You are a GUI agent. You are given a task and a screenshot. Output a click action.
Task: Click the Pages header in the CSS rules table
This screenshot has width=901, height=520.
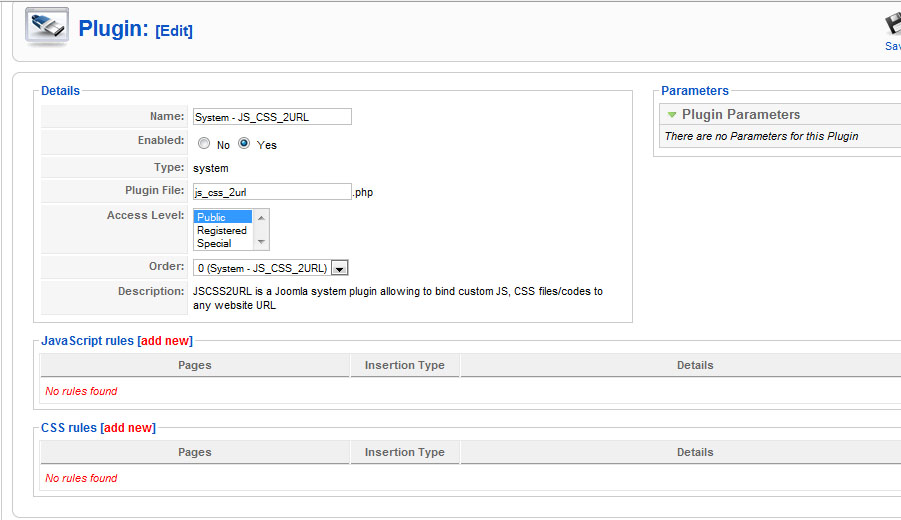[x=195, y=452]
